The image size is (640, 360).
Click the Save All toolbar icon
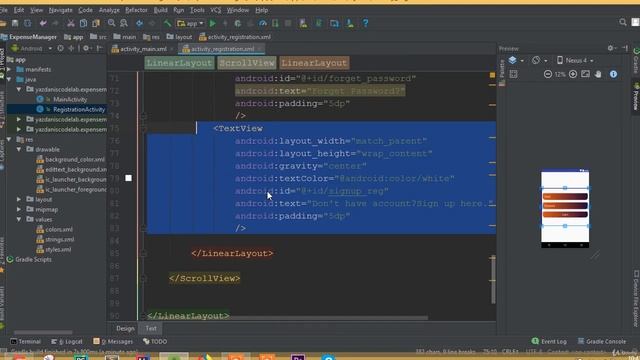[15, 24]
